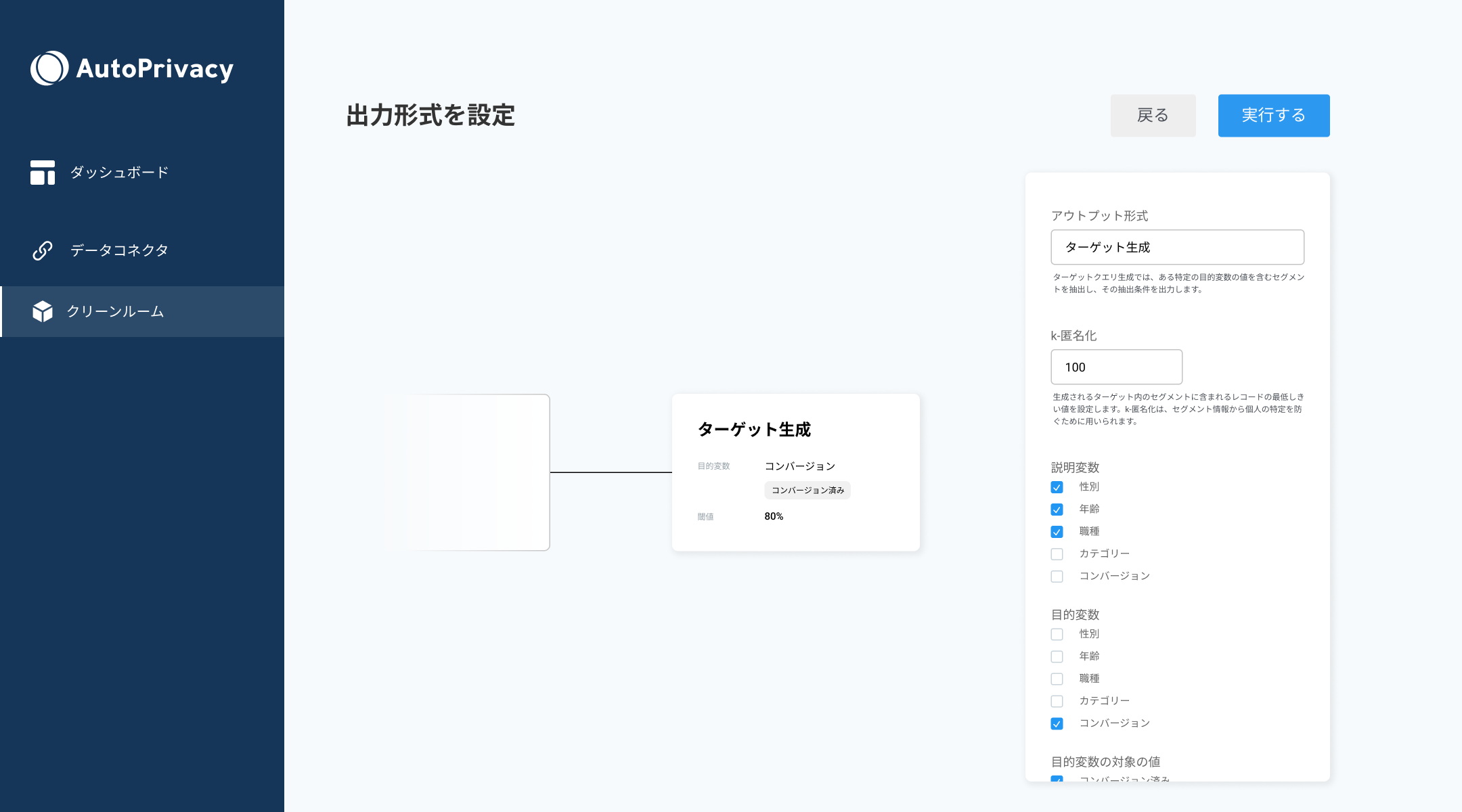The image size is (1462, 812).
Task: Disable the 職種 explanatory variable checkbox
Action: (1056, 532)
